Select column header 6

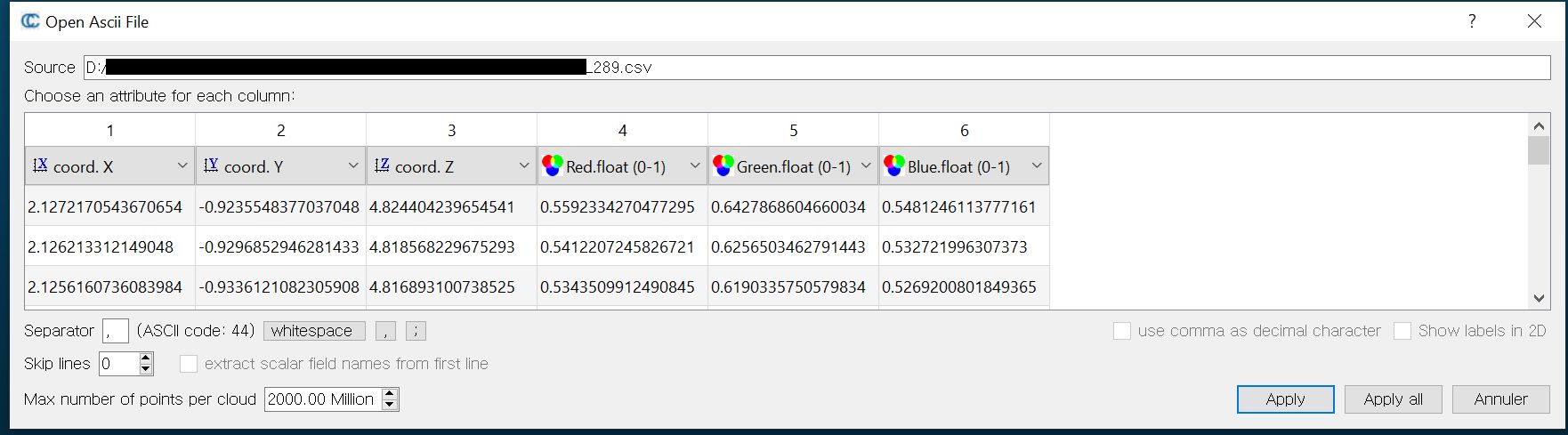click(x=965, y=130)
